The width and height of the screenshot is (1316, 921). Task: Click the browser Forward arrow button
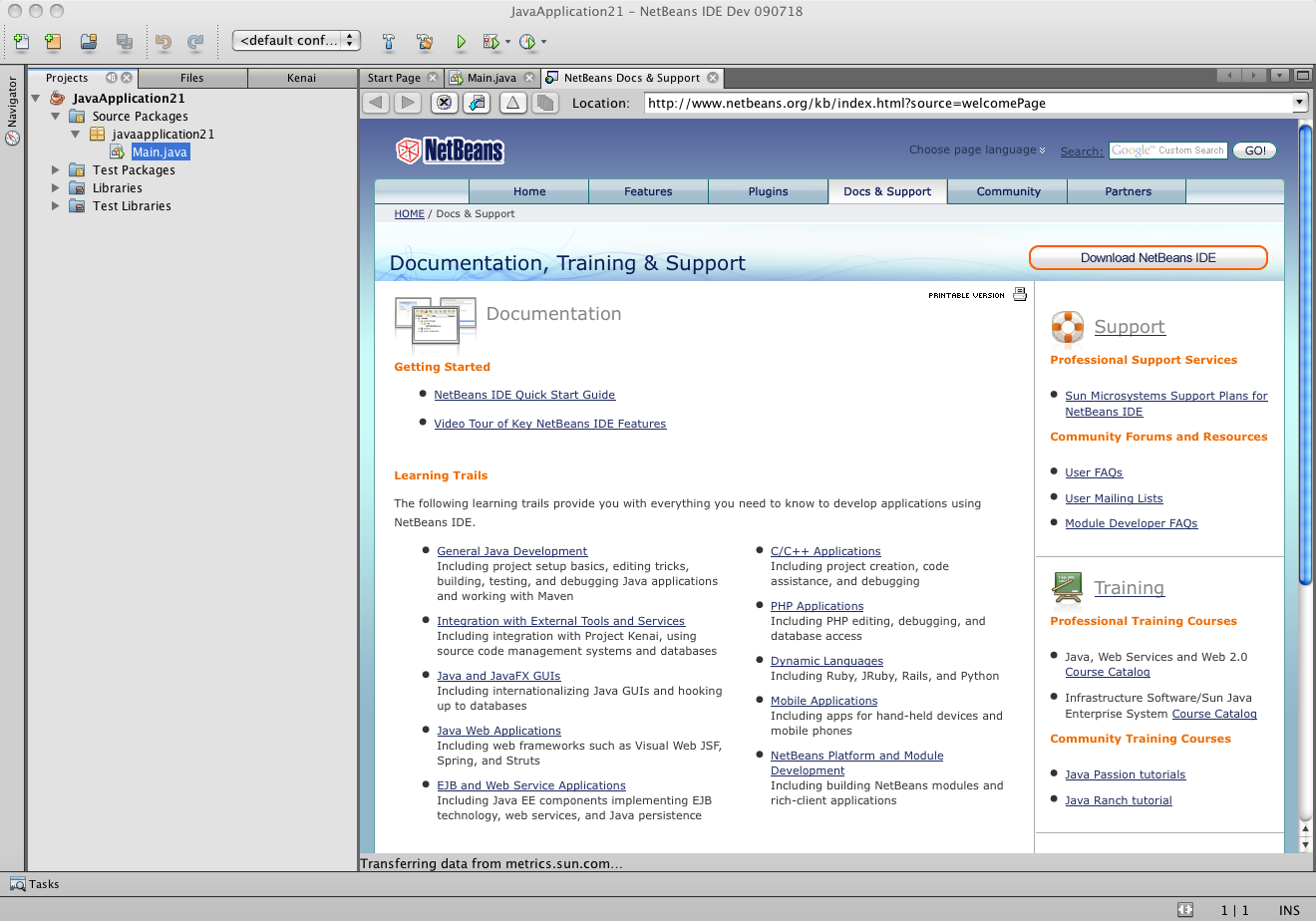coord(408,103)
